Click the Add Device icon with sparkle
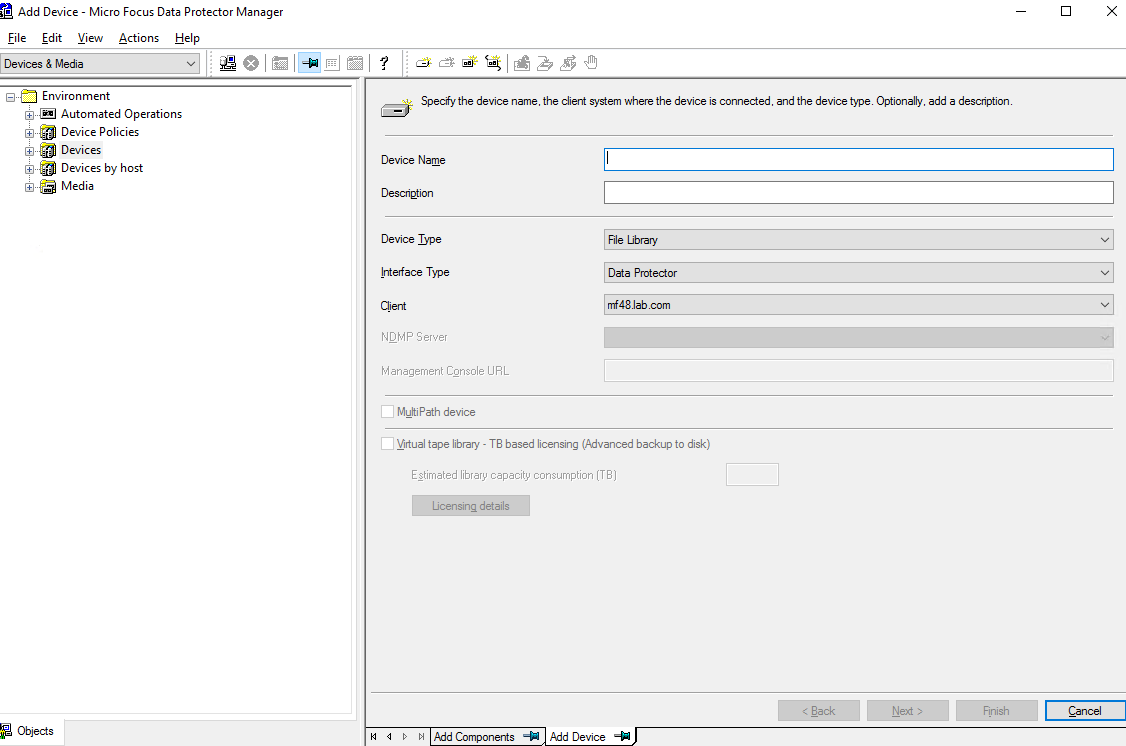Screen dimensions: 1126x746 [424, 63]
